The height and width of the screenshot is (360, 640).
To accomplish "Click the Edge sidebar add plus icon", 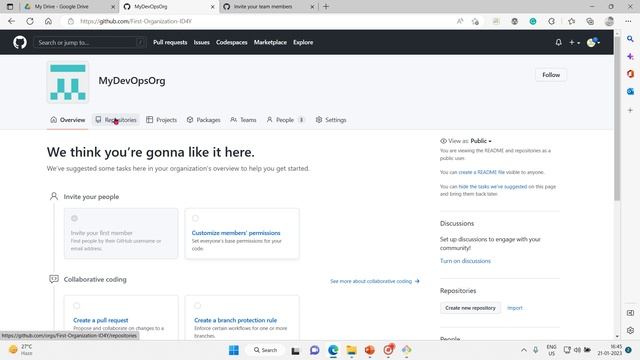I will pos(630,110).
